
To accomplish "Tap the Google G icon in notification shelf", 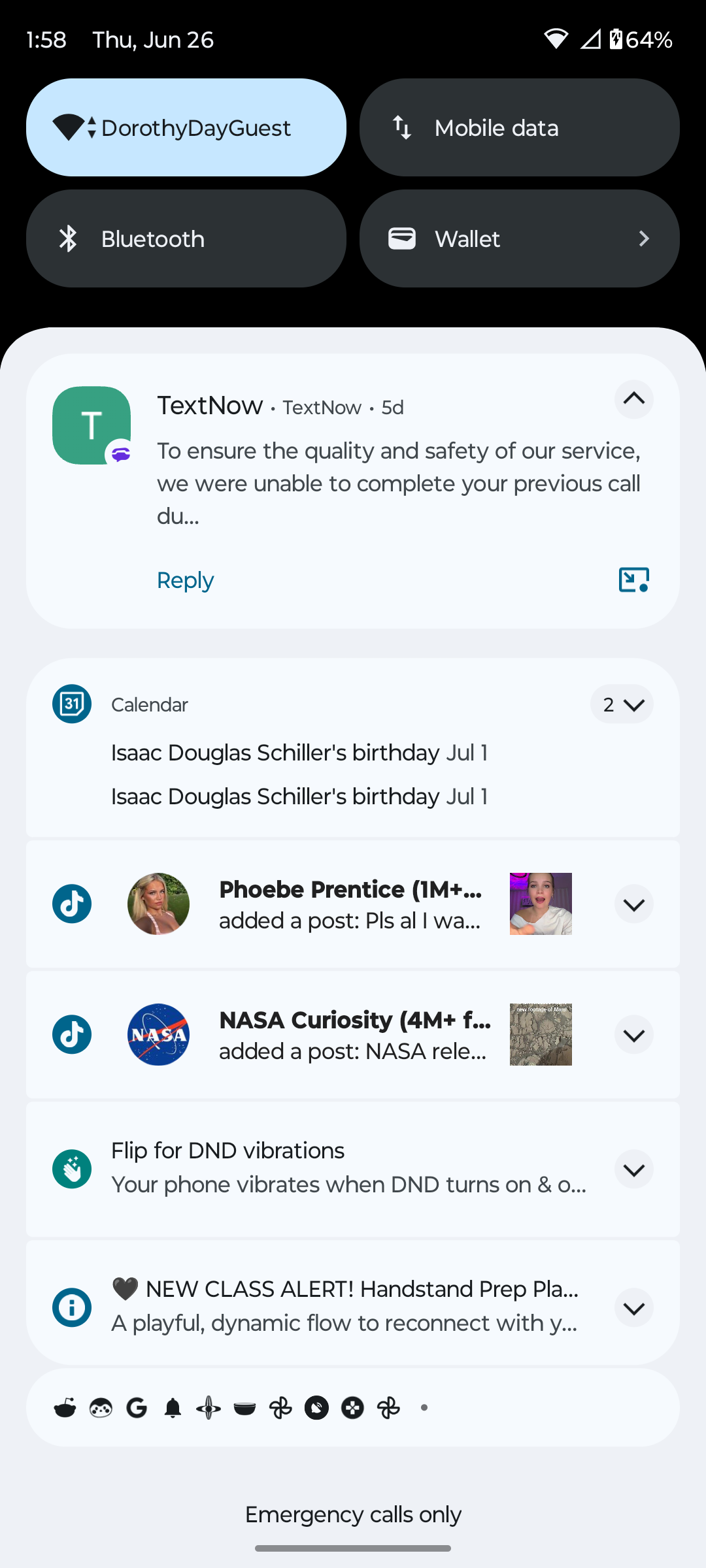I will (x=137, y=1407).
